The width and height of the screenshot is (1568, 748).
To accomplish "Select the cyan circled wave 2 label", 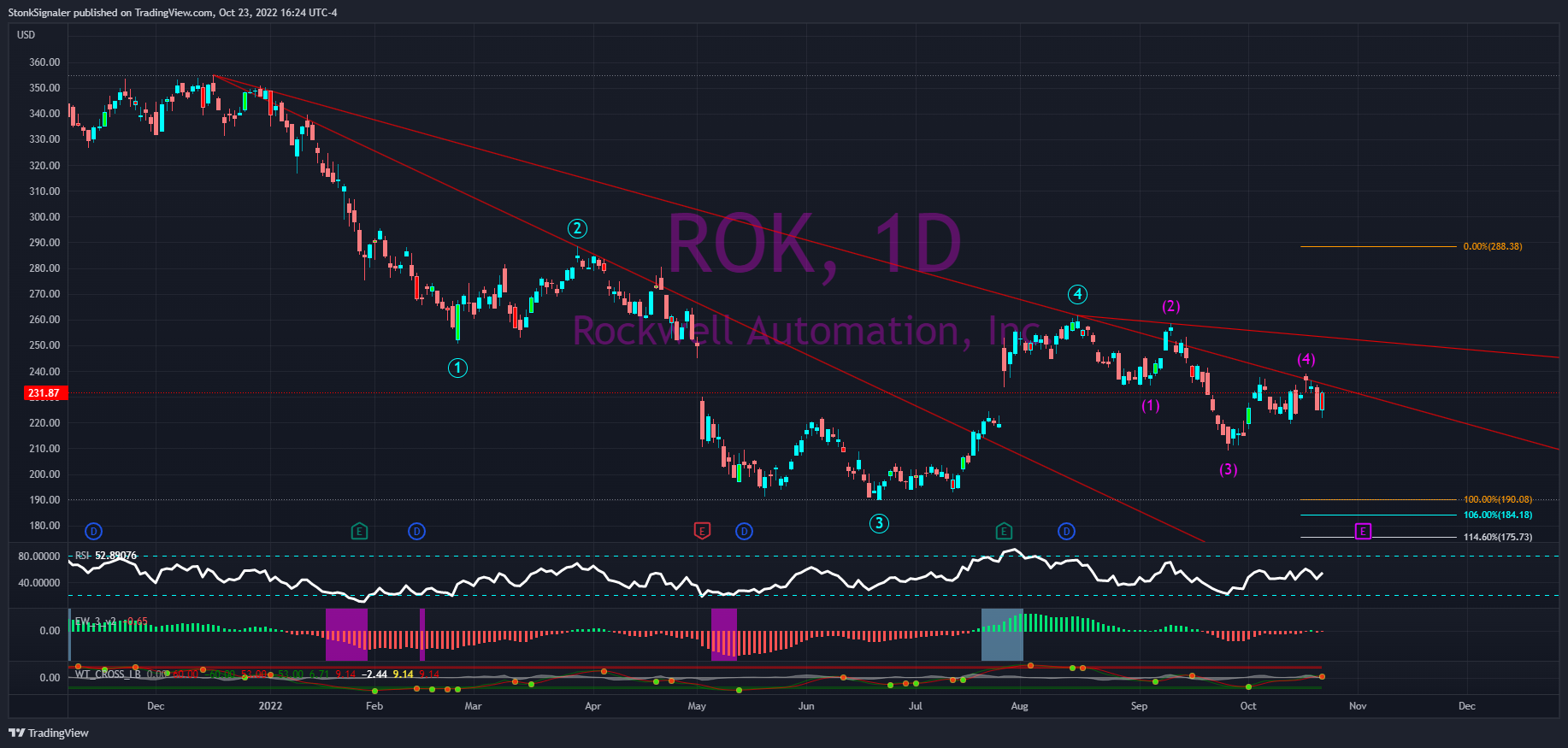I will (x=577, y=228).
